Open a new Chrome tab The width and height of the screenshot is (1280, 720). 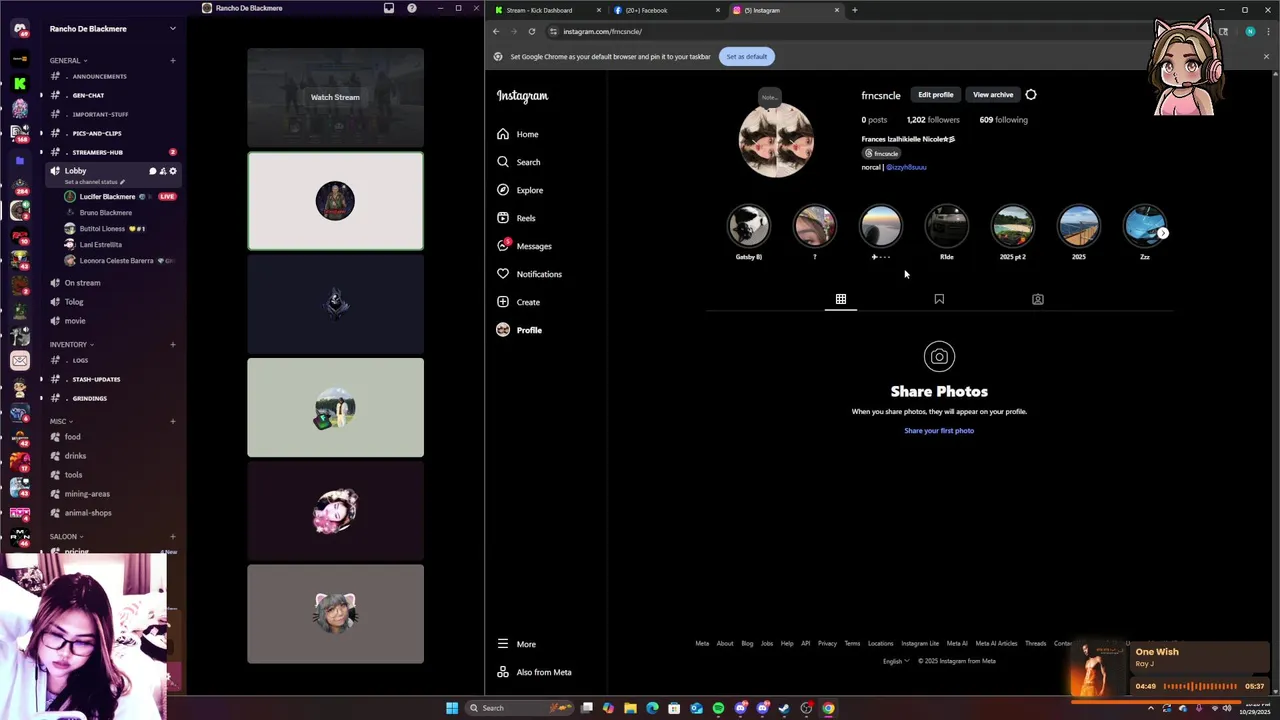tap(855, 10)
